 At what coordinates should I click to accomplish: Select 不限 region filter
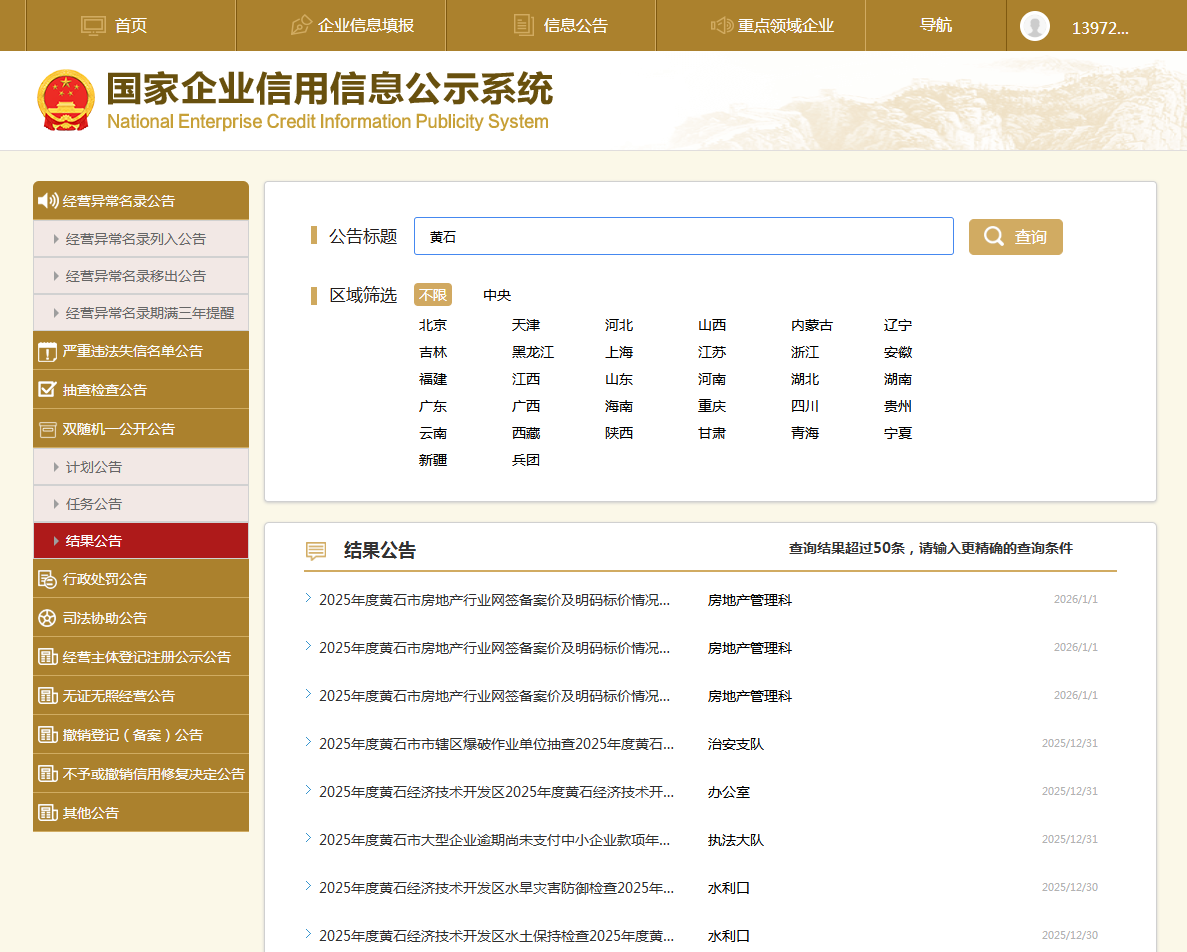(x=433, y=295)
